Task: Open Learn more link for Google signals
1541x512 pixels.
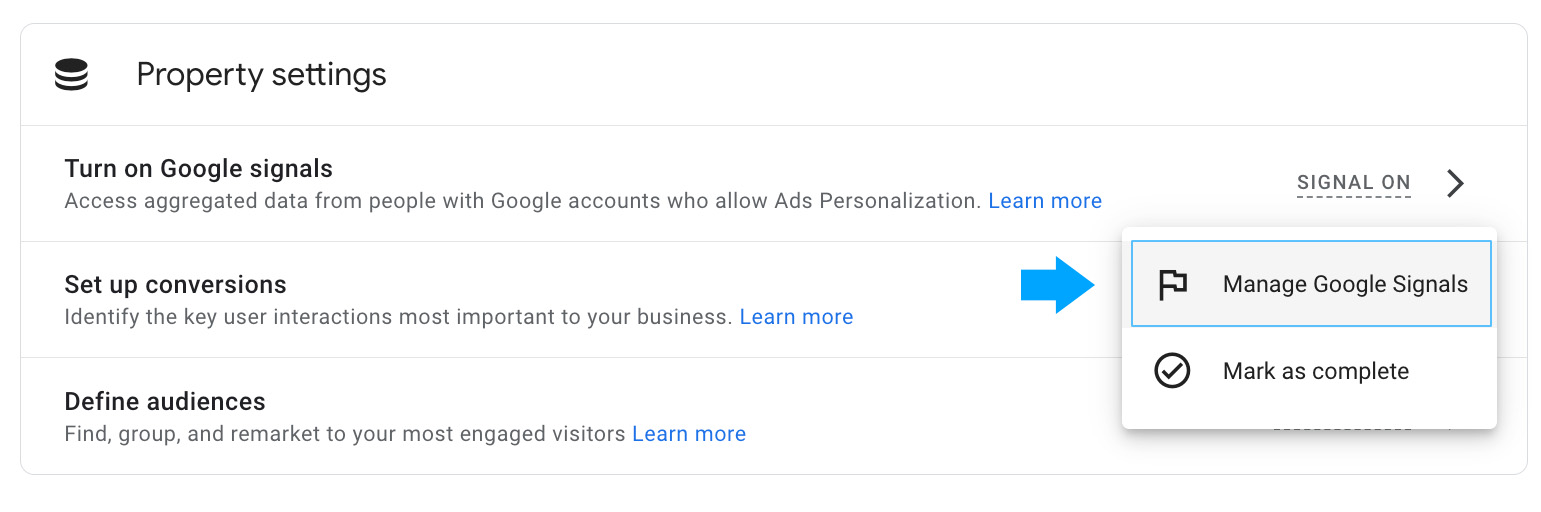Action: click(x=1044, y=201)
